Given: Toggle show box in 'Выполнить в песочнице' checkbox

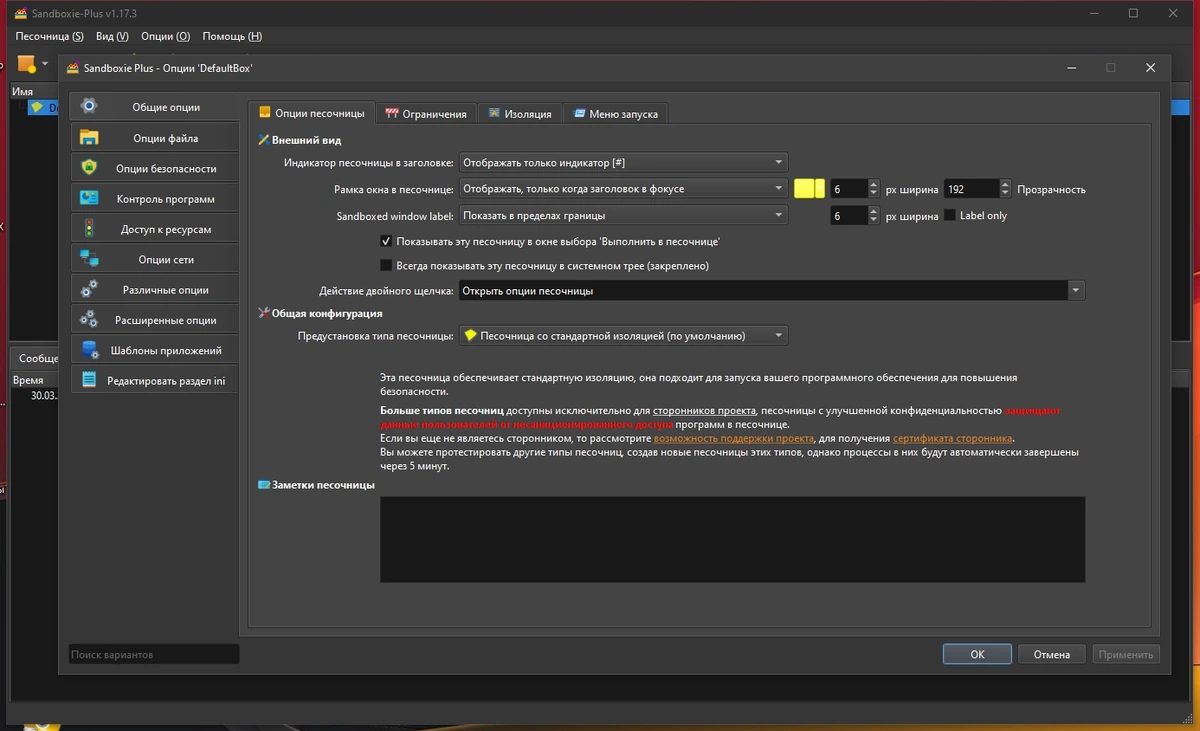Looking at the screenshot, I should (x=386, y=241).
